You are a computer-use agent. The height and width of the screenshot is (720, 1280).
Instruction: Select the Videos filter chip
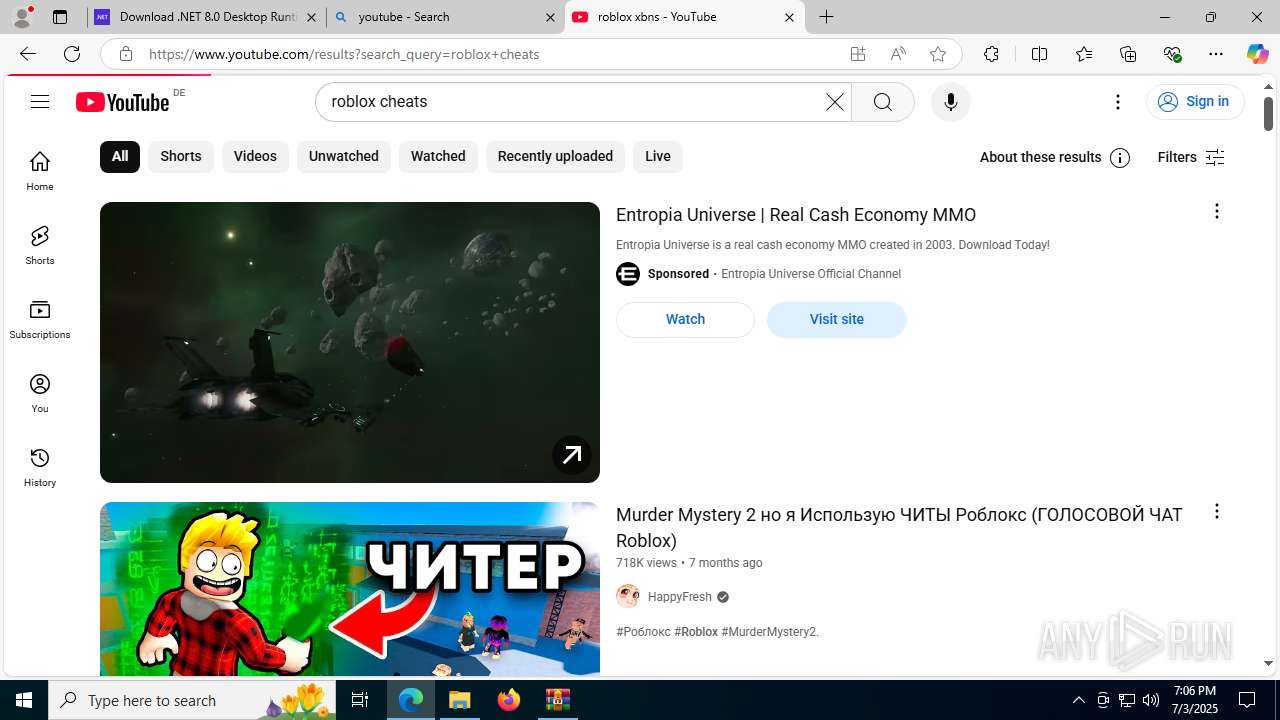[x=255, y=156]
